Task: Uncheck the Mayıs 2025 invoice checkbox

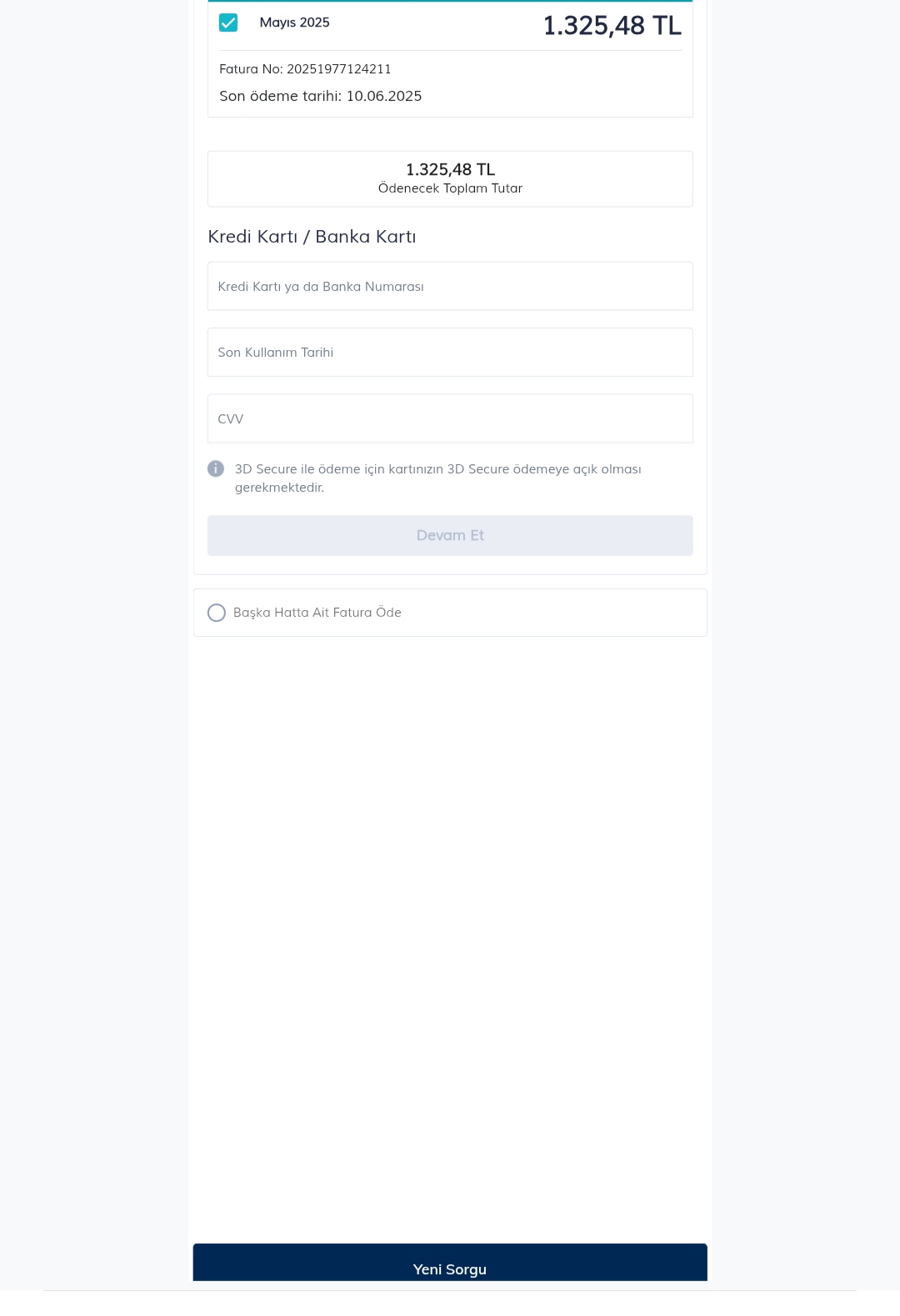Action: 228,23
